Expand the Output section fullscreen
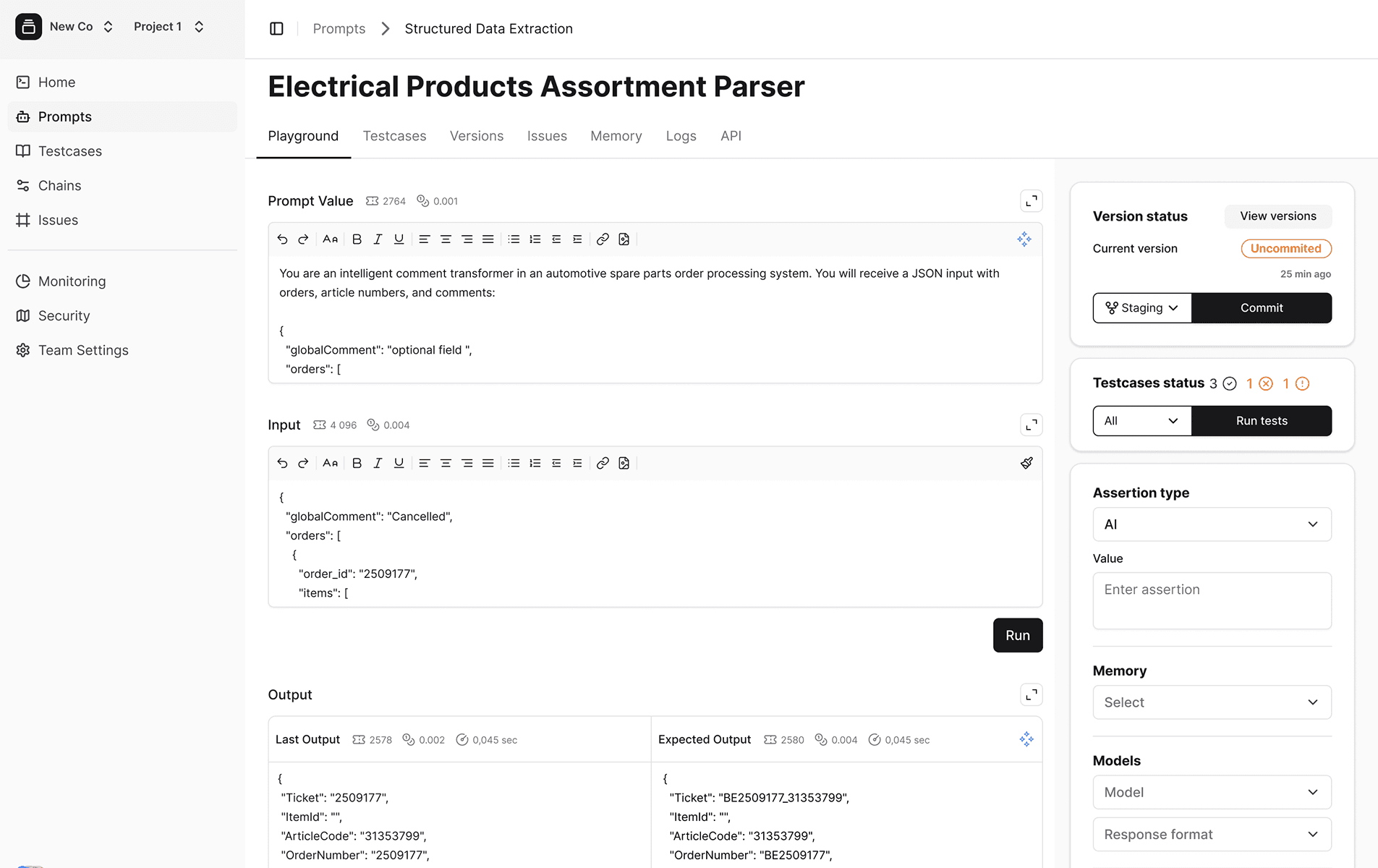Image resolution: width=1378 pixels, height=868 pixels. [x=1031, y=694]
